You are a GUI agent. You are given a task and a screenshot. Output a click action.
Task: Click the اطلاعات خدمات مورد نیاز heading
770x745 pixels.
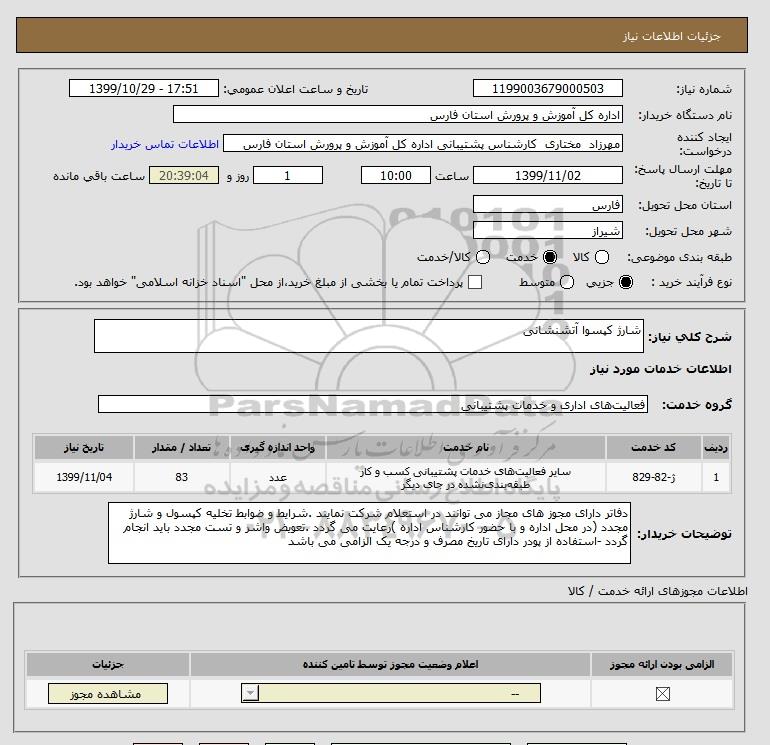[660, 369]
